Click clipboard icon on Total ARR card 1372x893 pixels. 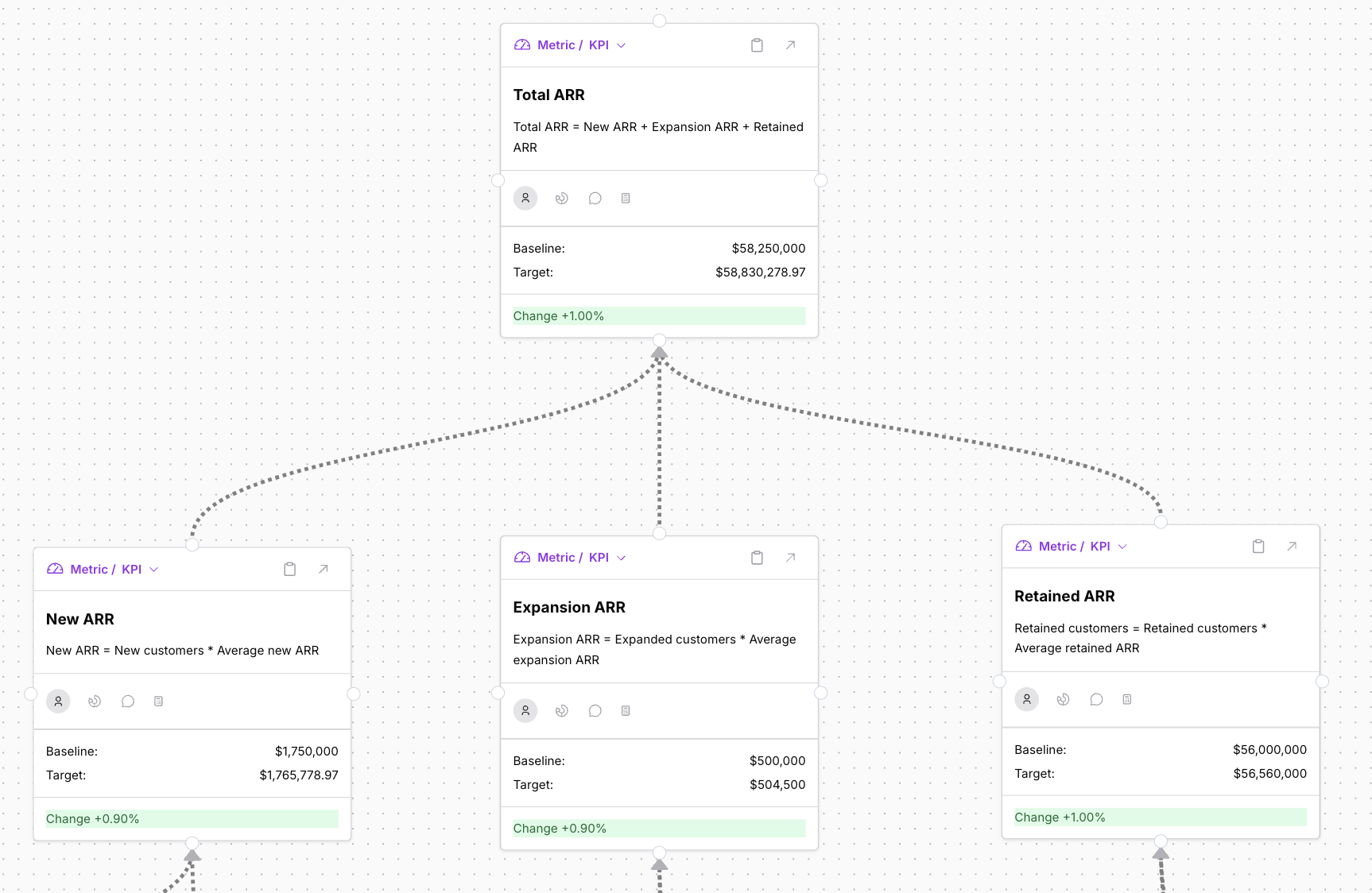coord(757,45)
